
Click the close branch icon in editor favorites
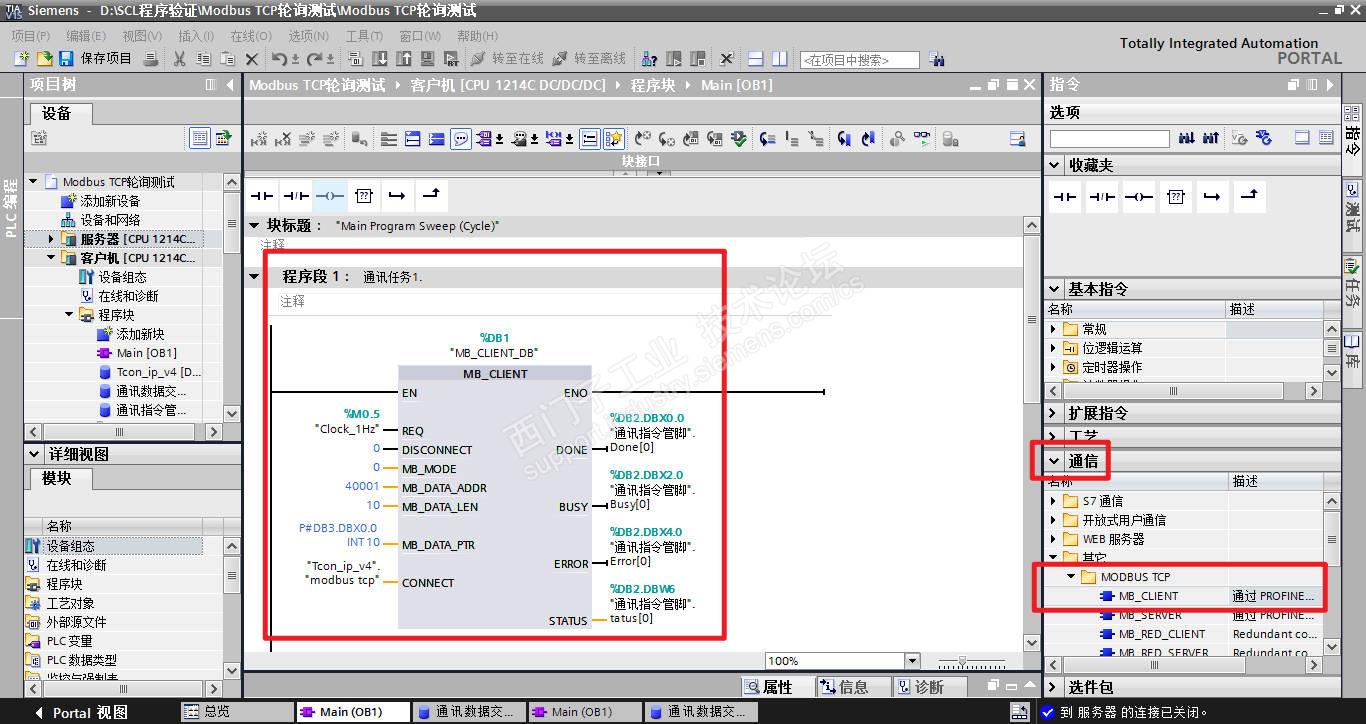432,195
